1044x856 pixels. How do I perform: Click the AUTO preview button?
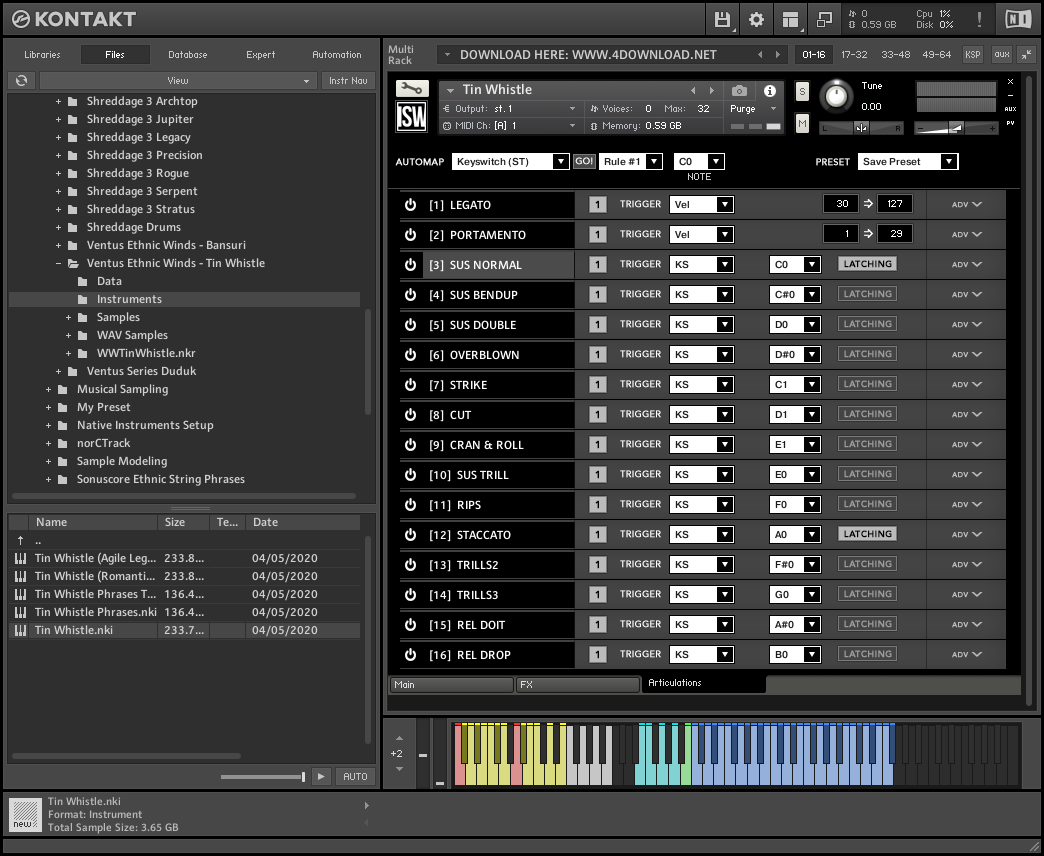355,776
